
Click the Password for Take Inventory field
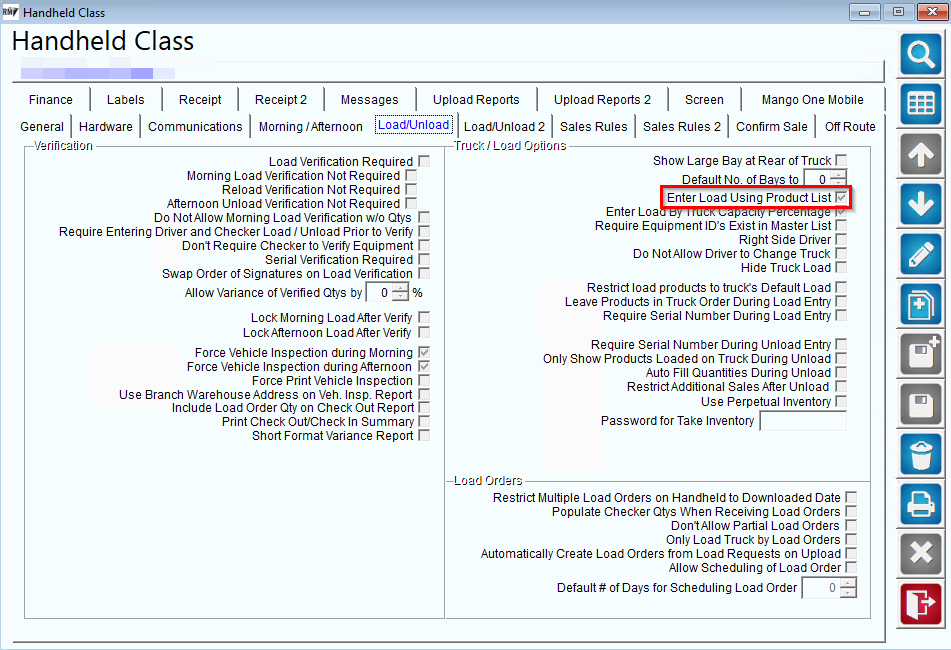(x=803, y=421)
